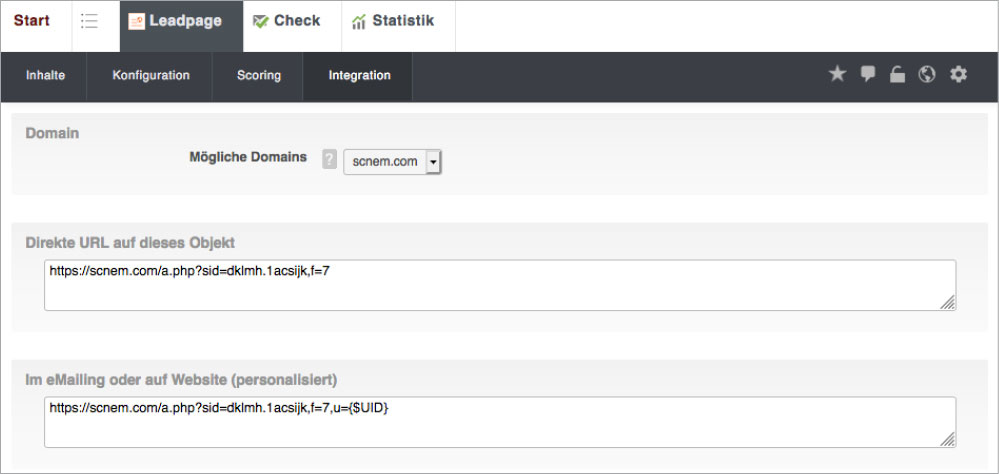Click the globe icon in toolbar

pos(927,75)
